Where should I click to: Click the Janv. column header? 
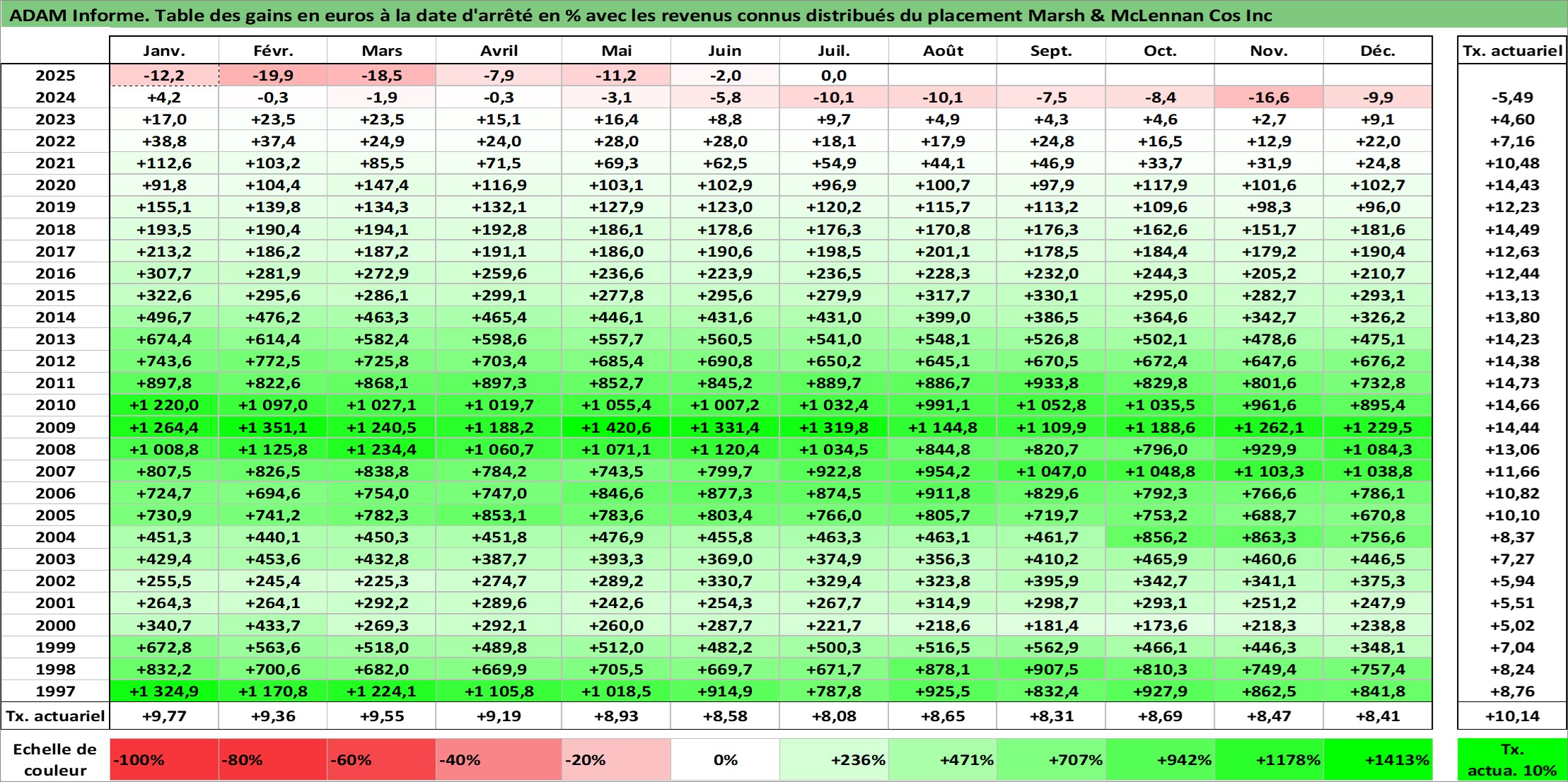pyautogui.click(x=164, y=51)
